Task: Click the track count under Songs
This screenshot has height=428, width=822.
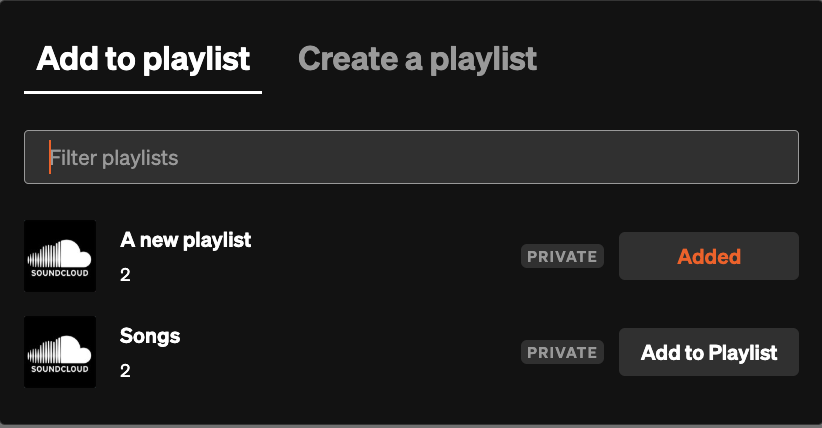Action: tap(125, 371)
